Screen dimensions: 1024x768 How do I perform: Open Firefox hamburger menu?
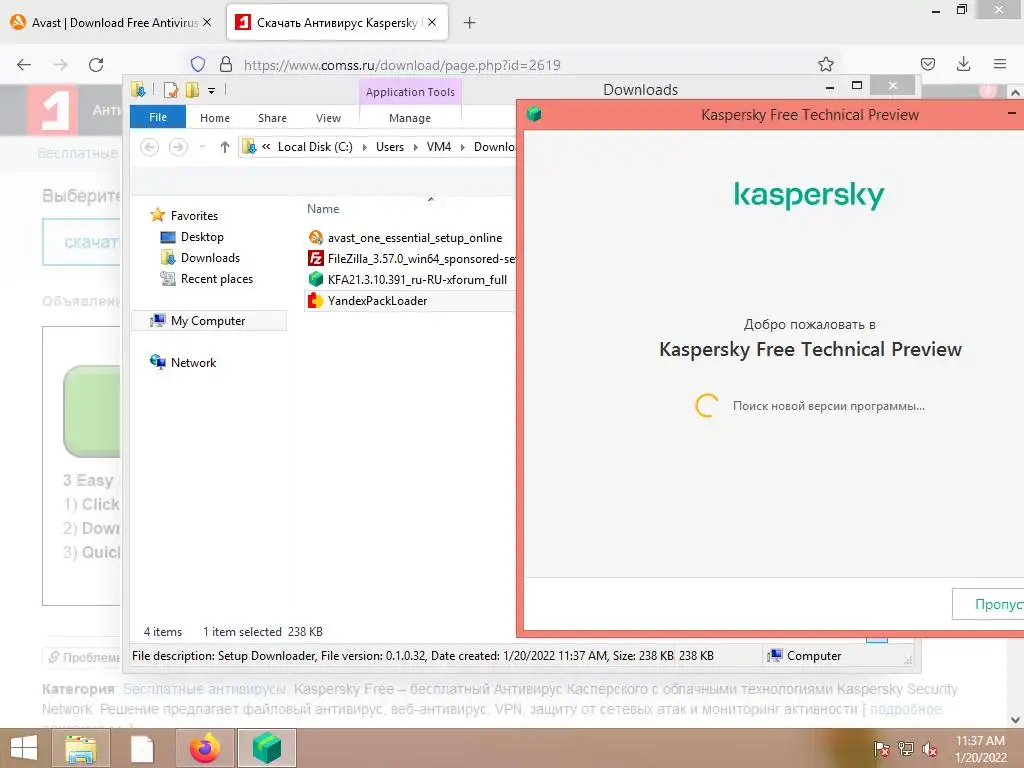[x=1000, y=64]
